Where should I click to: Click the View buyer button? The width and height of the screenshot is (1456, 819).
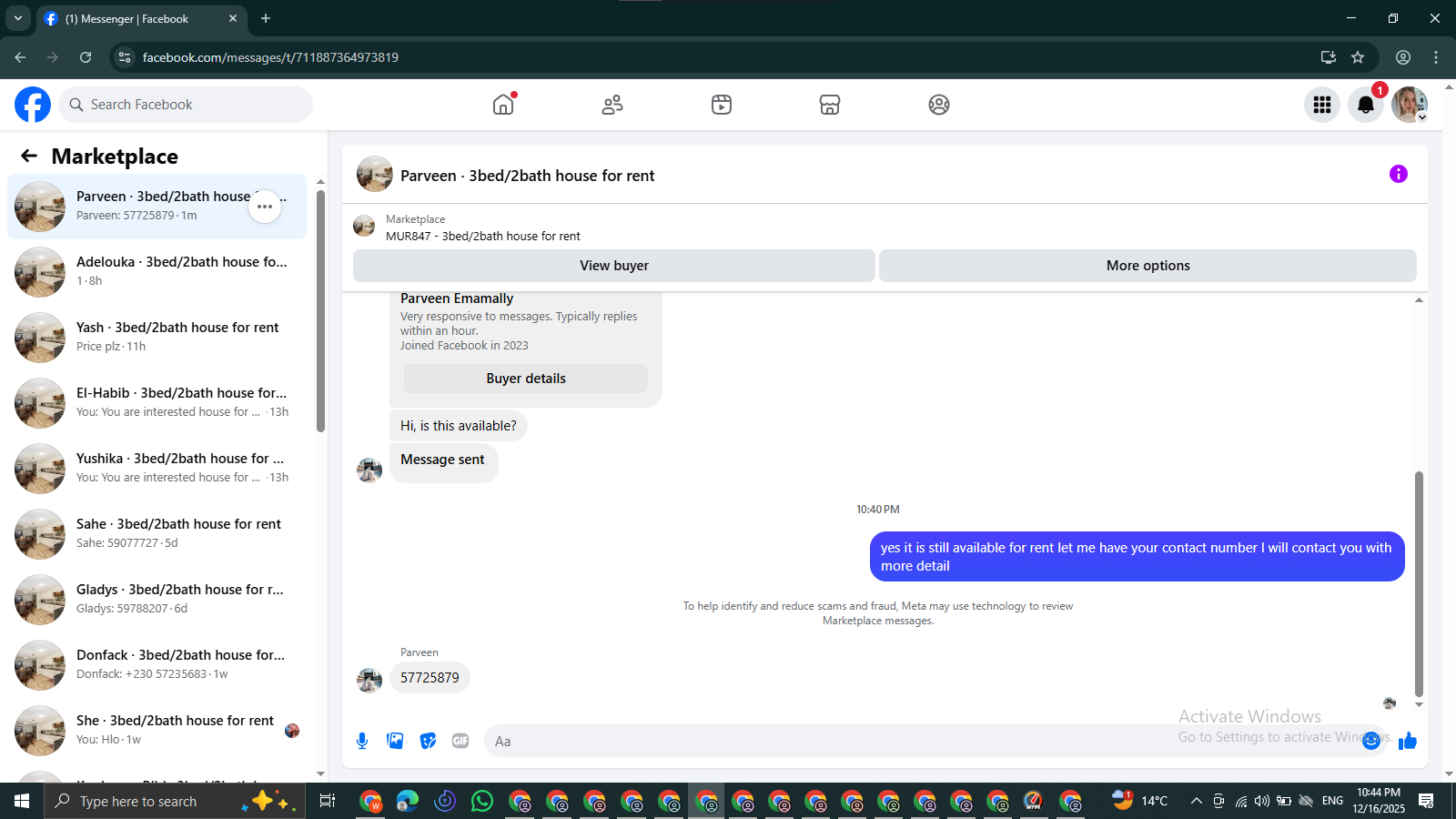[614, 266]
